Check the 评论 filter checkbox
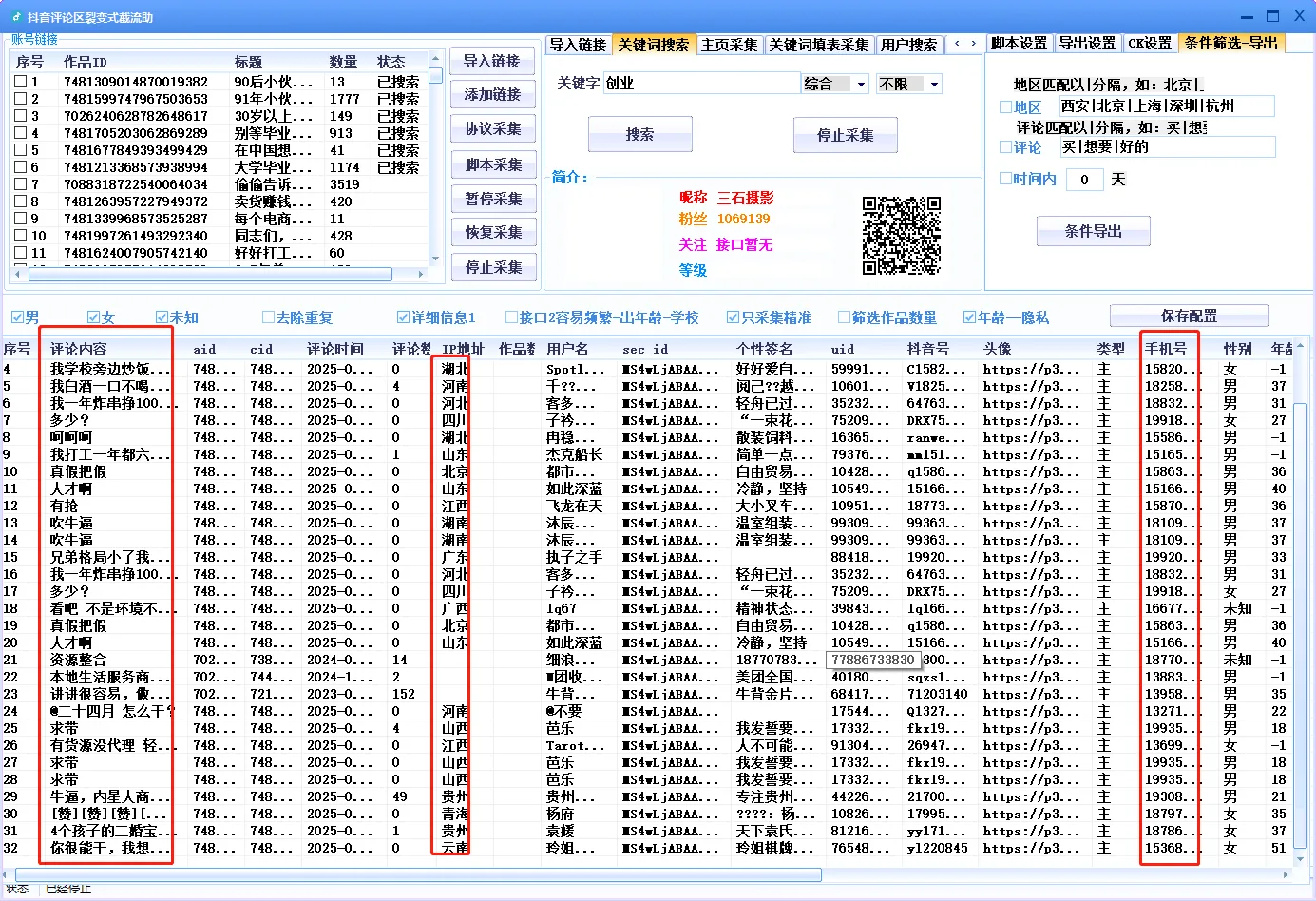This screenshot has width=1316, height=901. pos(1004,147)
